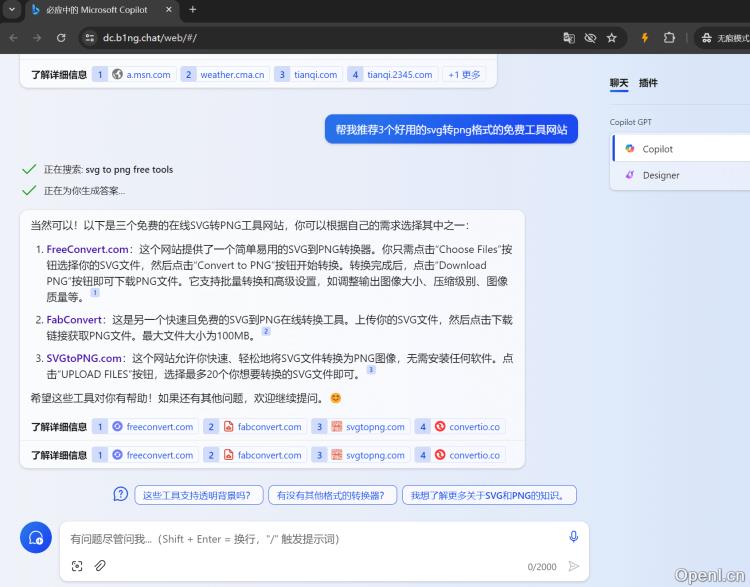This screenshot has height=587, width=750.
Task: Open the tab search dropdown arrow
Action: pos(11,10)
